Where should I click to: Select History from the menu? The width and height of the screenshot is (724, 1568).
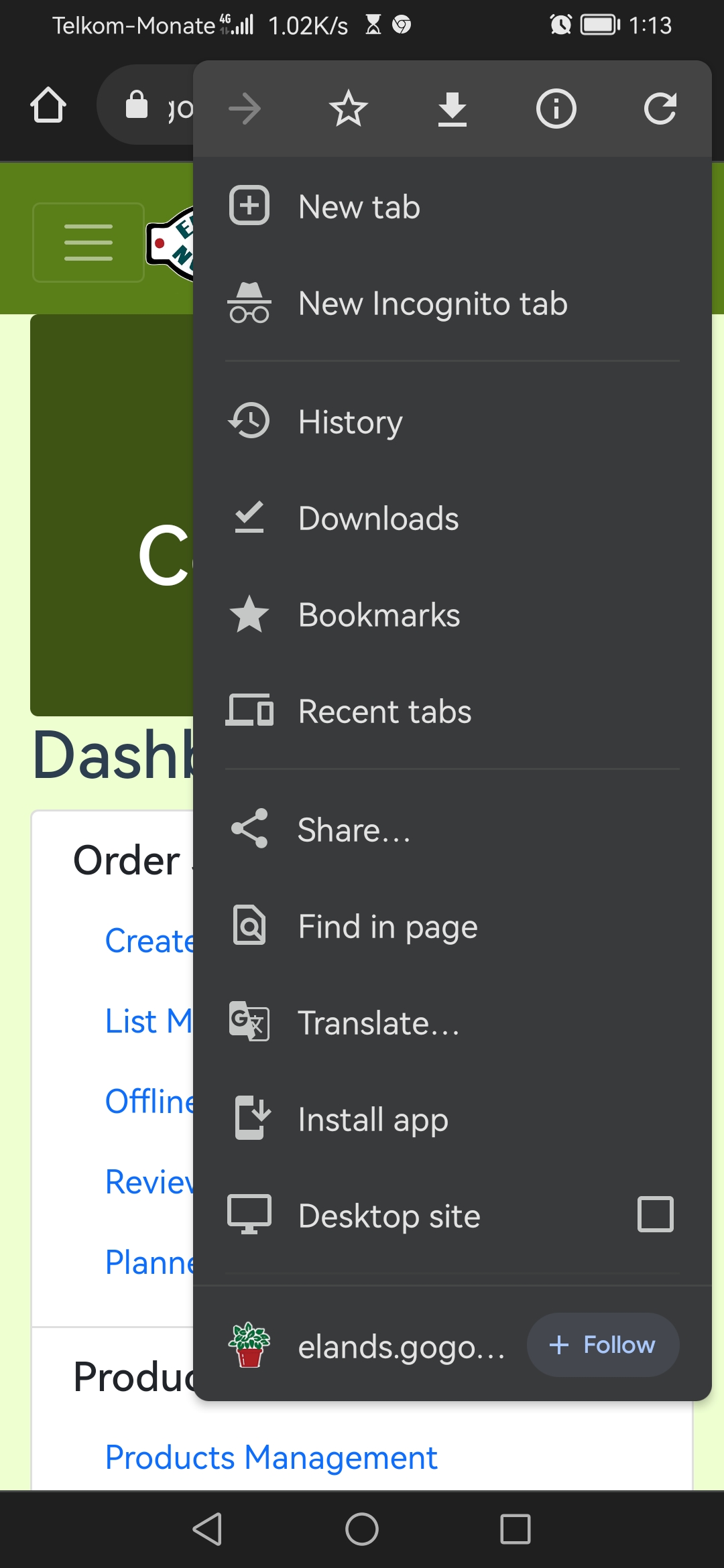tap(350, 422)
